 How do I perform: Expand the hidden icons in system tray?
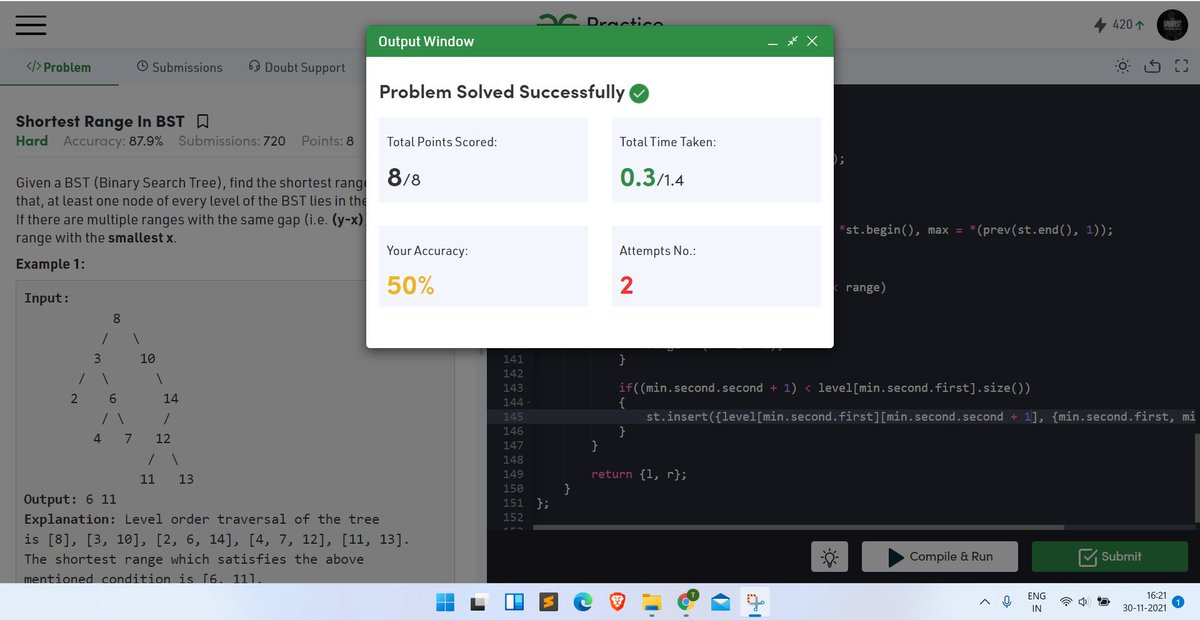(x=984, y=601)
